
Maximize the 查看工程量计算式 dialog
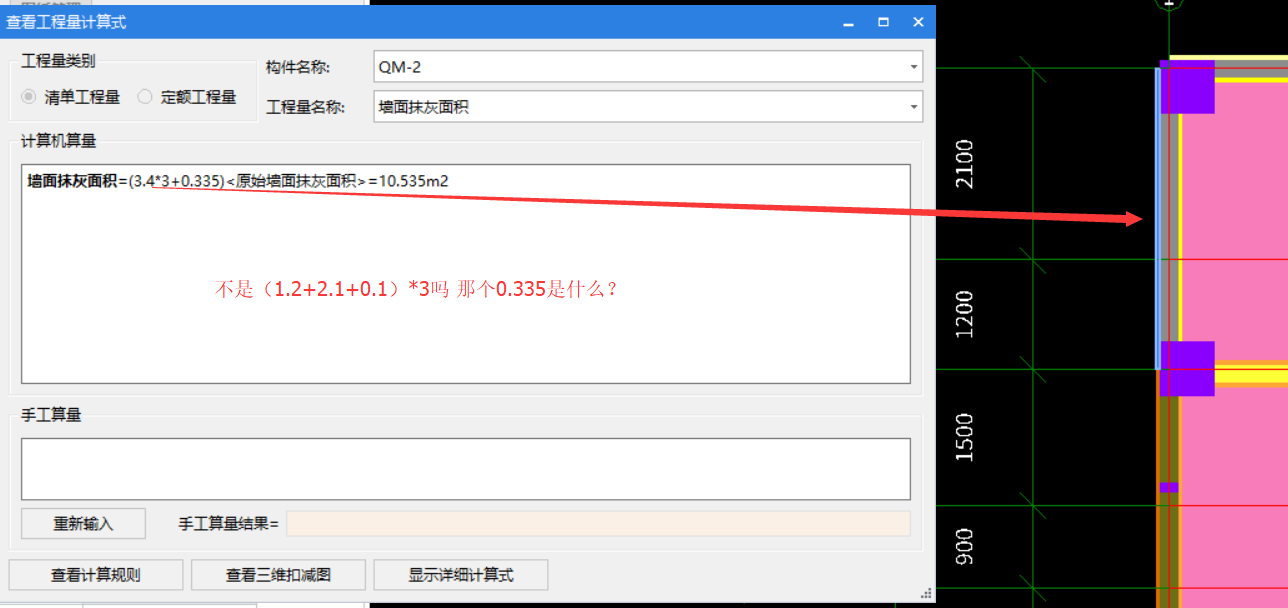(883, 21)
